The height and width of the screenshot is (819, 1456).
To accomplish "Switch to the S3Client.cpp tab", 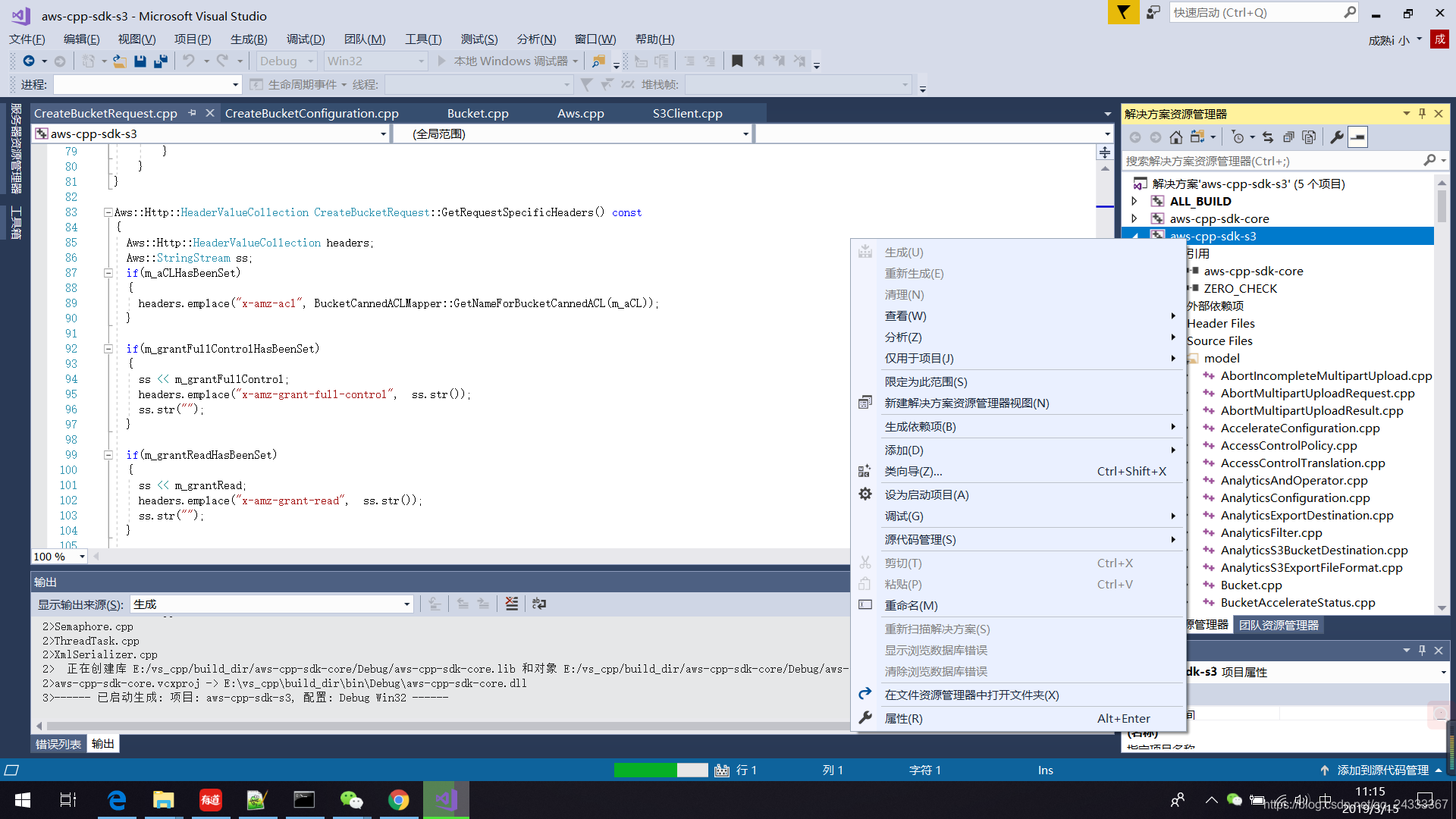I will coord(686,113).
